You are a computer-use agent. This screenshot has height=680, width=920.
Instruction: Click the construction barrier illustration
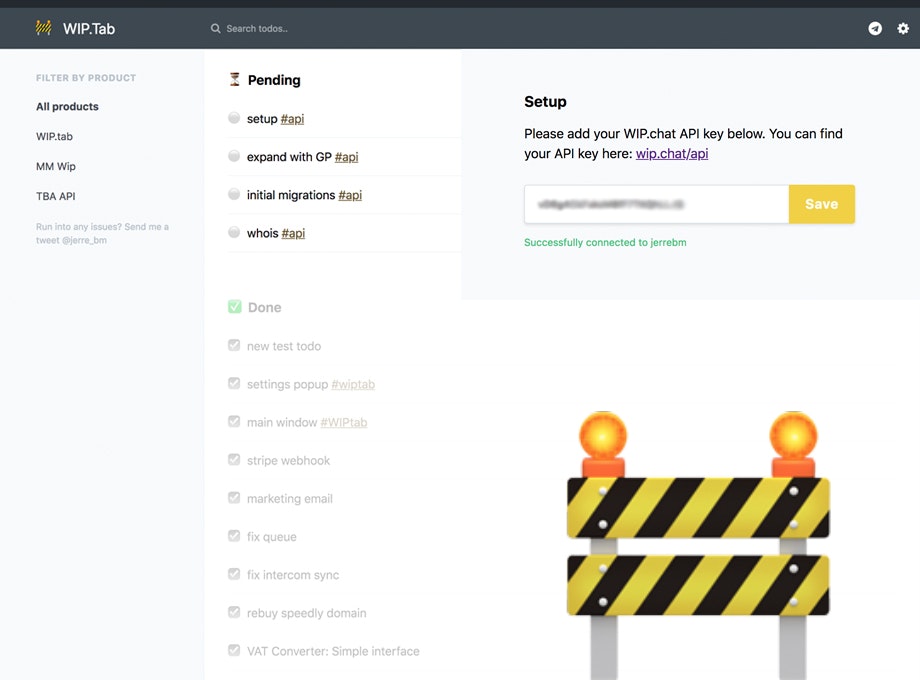coord(698,545)
